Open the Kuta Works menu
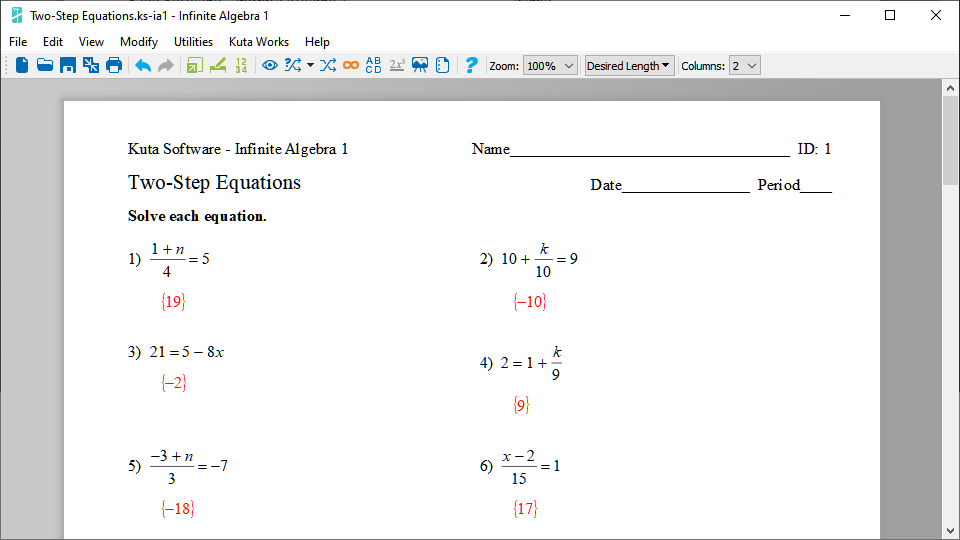The image size is (960, 540). [x=258, y=42]
